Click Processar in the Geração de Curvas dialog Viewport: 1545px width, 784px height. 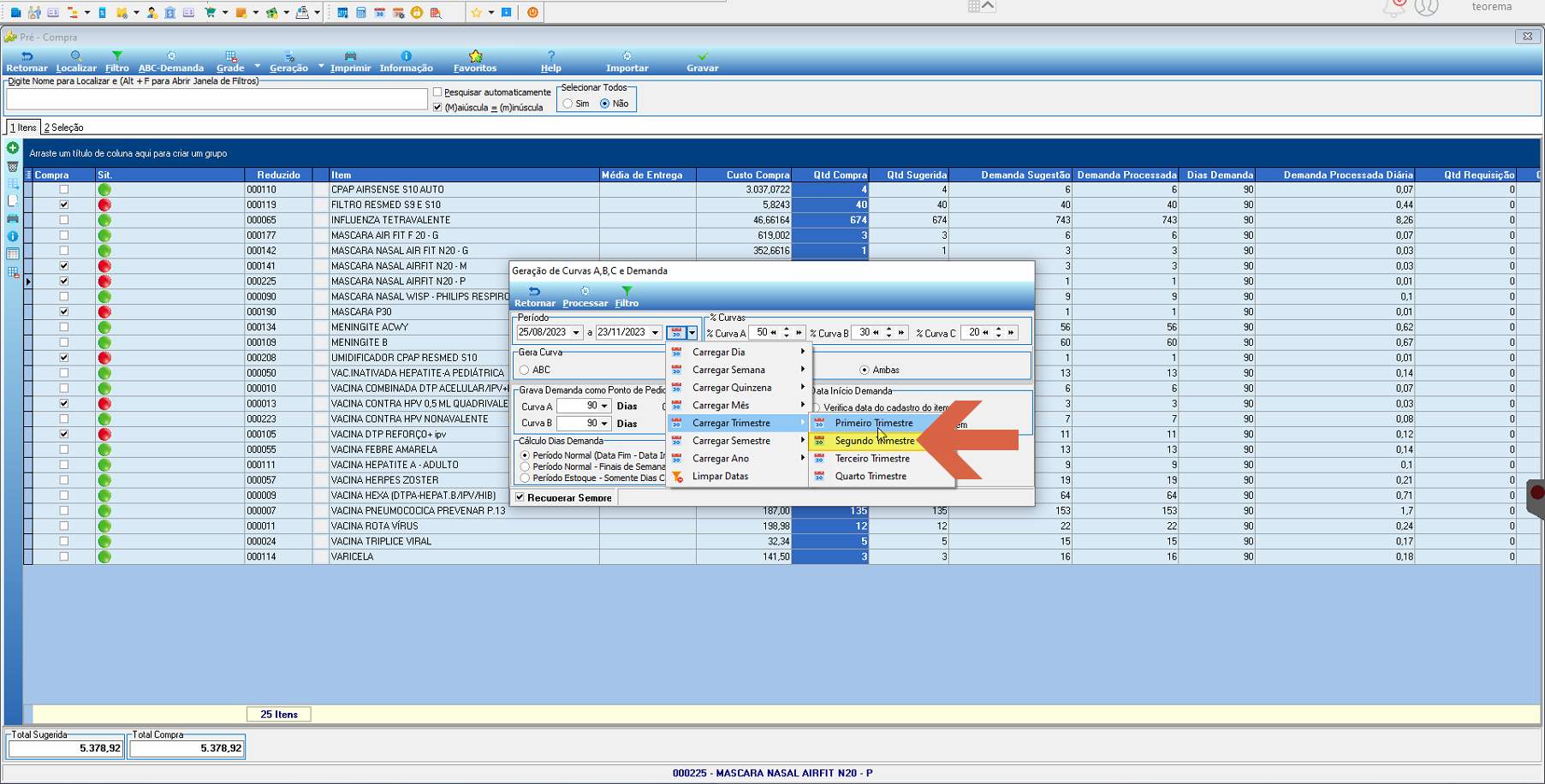pos(585,297)
